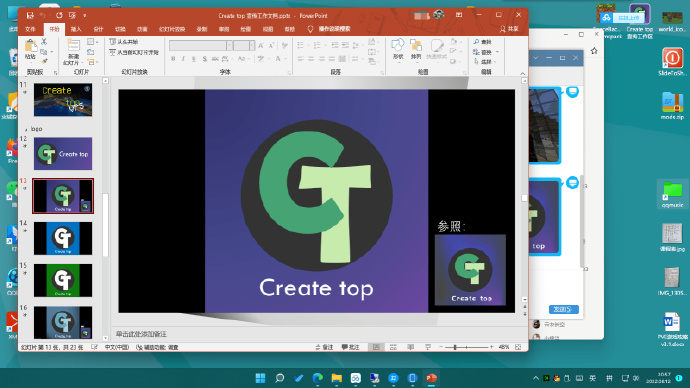This screenshot has height=388, width=690.
Task: Toggle left text alignment
Action: (301, 59)
